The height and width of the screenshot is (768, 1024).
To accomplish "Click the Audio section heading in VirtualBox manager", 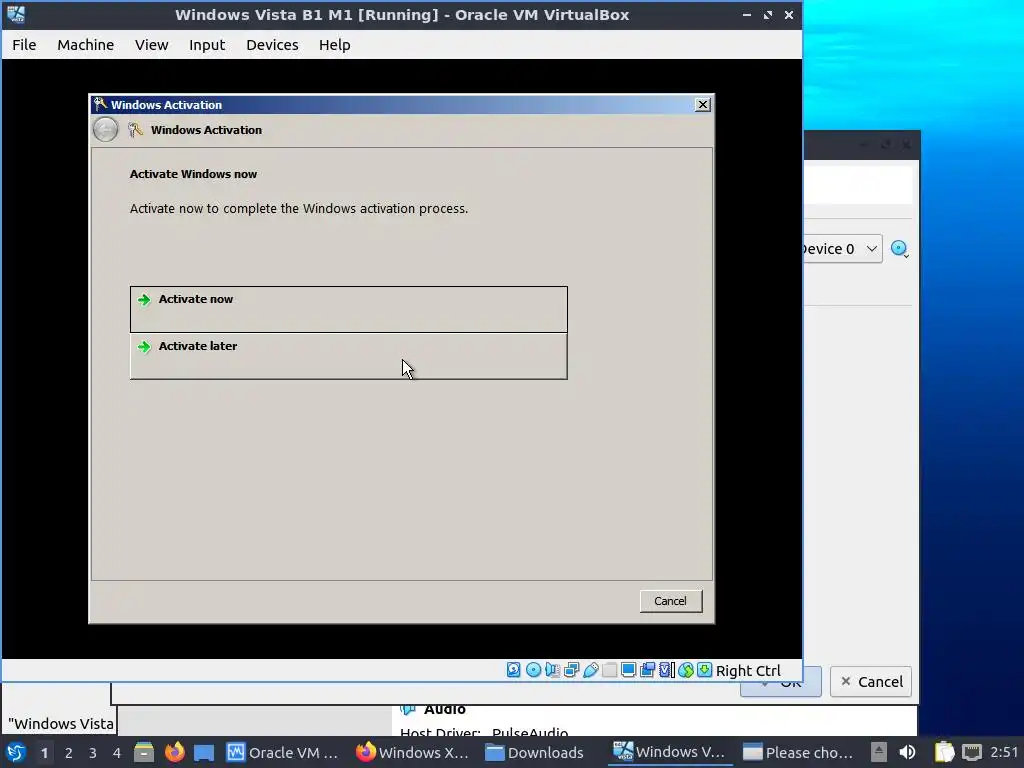I will coord(445,710).
